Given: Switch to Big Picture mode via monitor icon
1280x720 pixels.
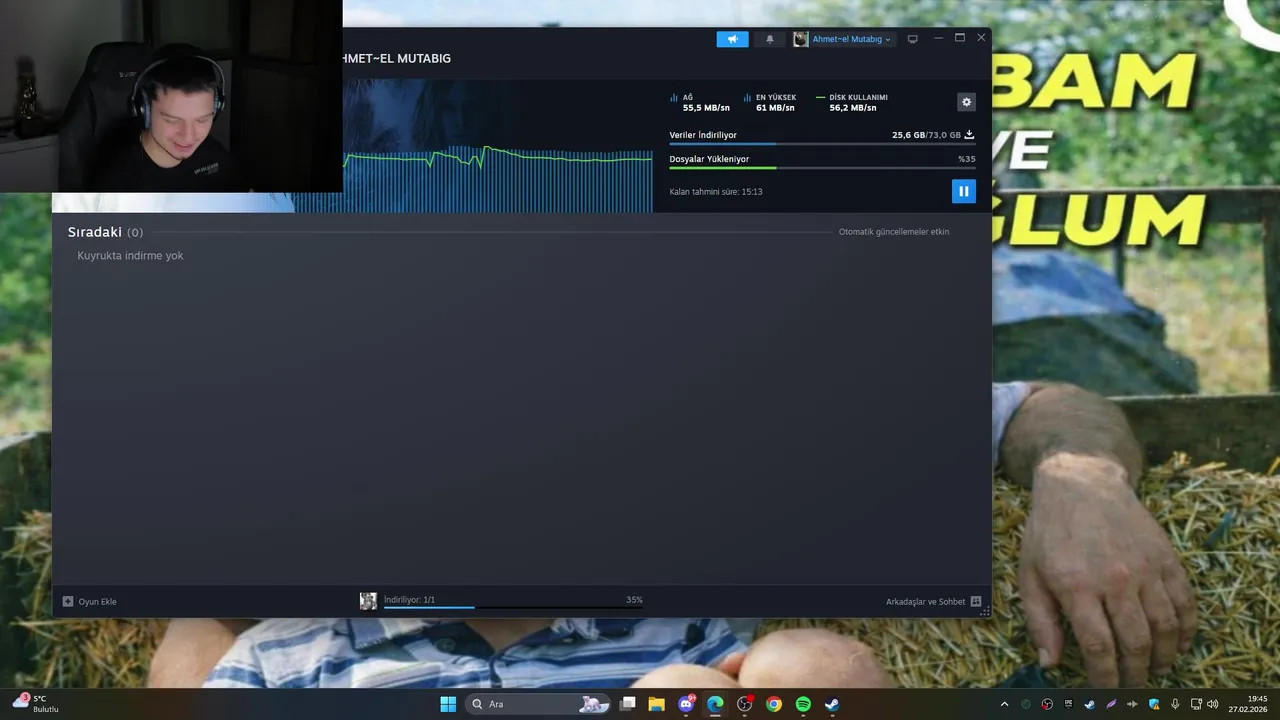Looking at the screenshot, I should [912, 39].
